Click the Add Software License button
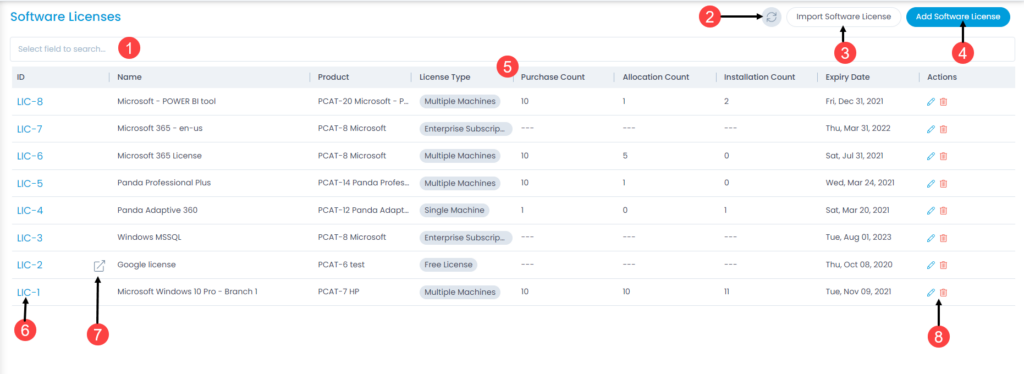Viewport: 1024px width, 374px height. (x=958, y=17)
